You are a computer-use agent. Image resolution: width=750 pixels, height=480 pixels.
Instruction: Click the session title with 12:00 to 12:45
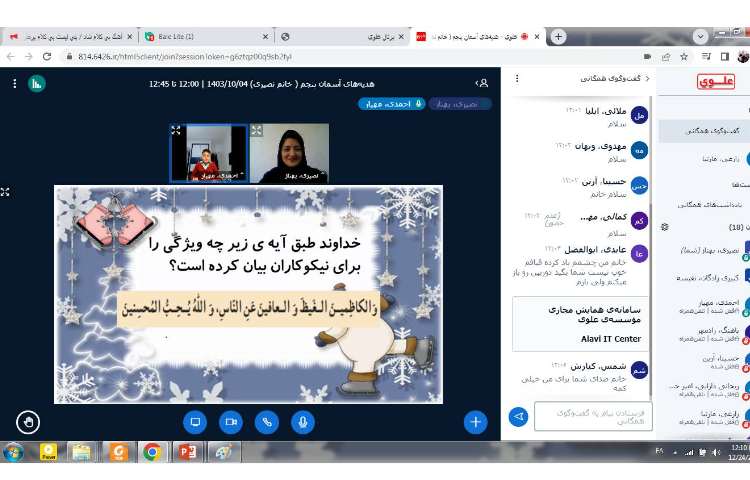point(261,84)
